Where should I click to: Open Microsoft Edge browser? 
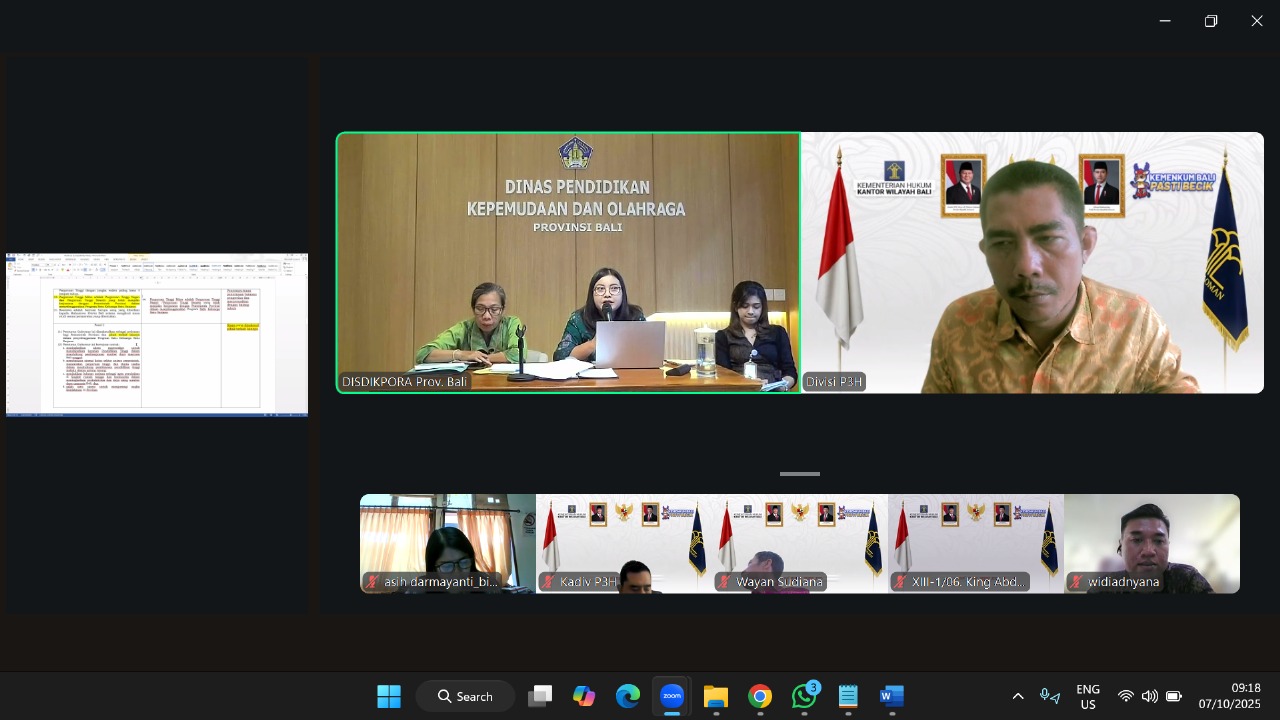pyautogui.click(x=628, y=696)
